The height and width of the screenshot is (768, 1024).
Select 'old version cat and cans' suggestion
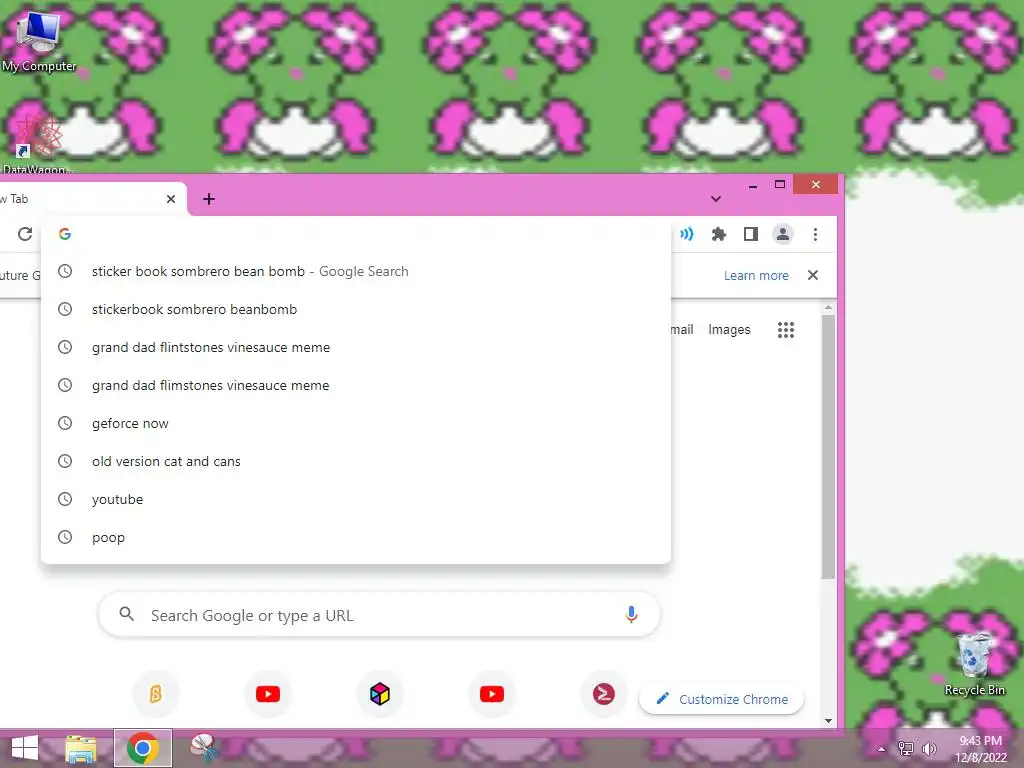(355, 461)
